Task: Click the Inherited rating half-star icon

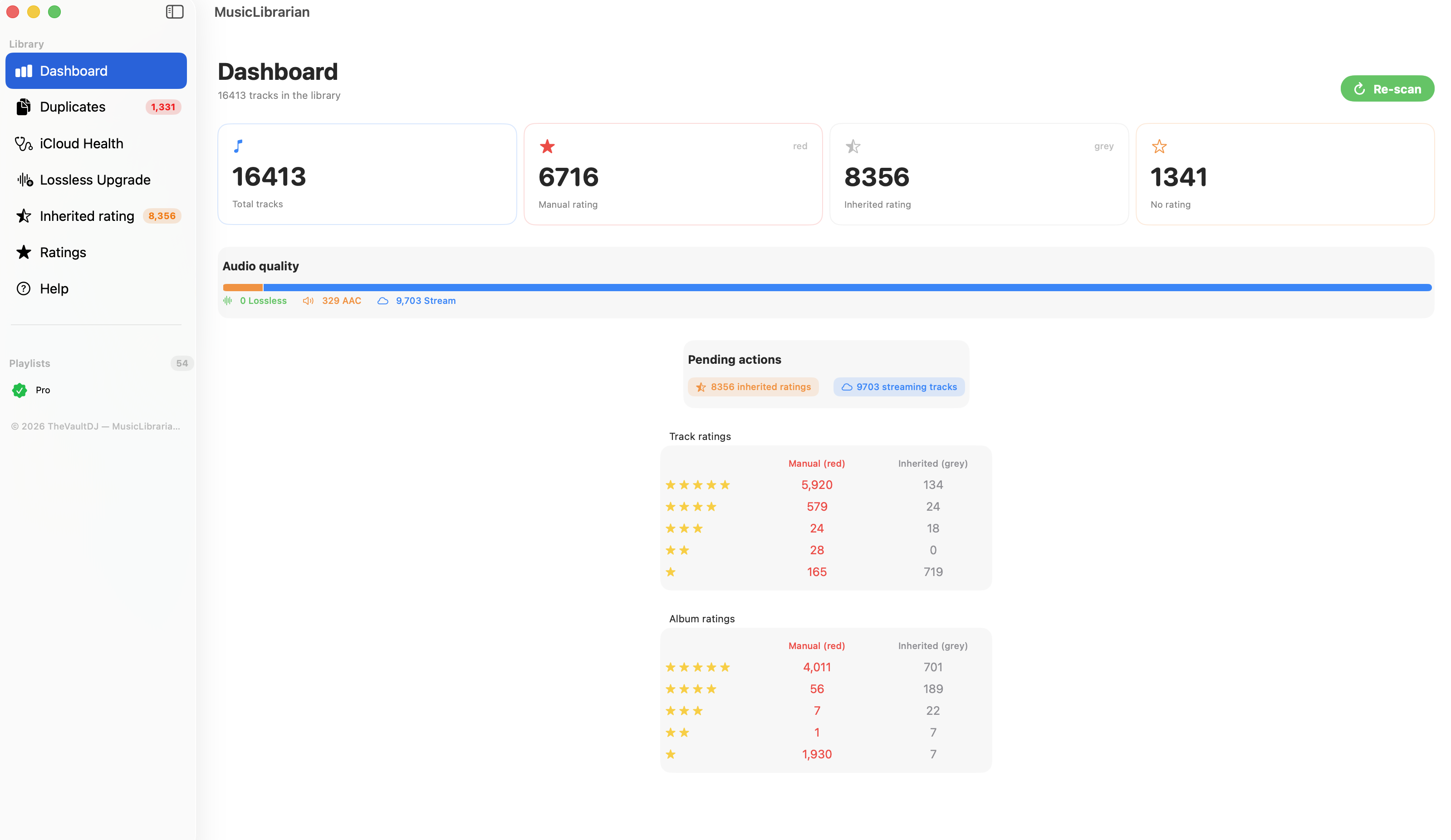Action: coord(24,216)
